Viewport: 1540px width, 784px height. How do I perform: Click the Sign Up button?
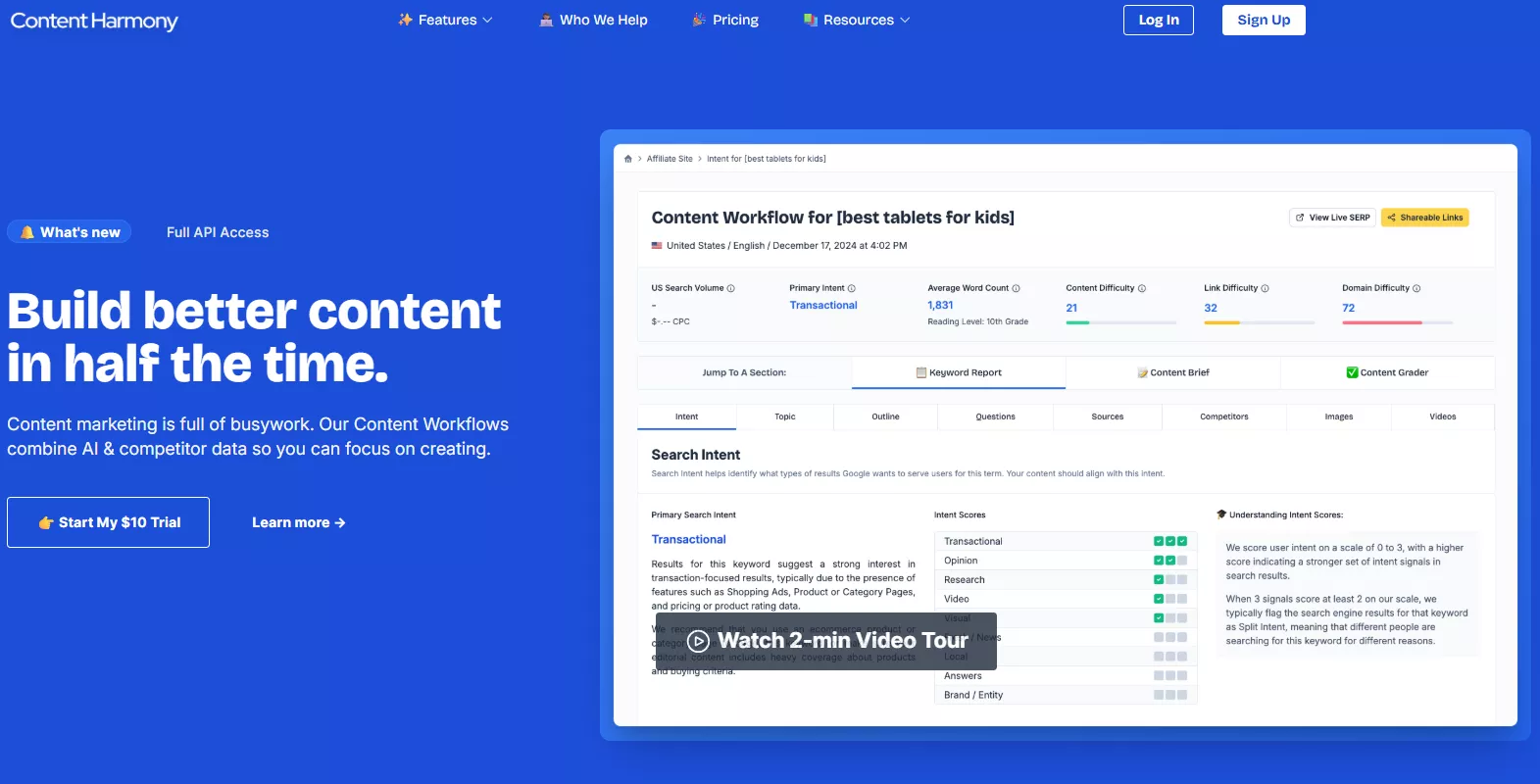[x=1264, y=20]
